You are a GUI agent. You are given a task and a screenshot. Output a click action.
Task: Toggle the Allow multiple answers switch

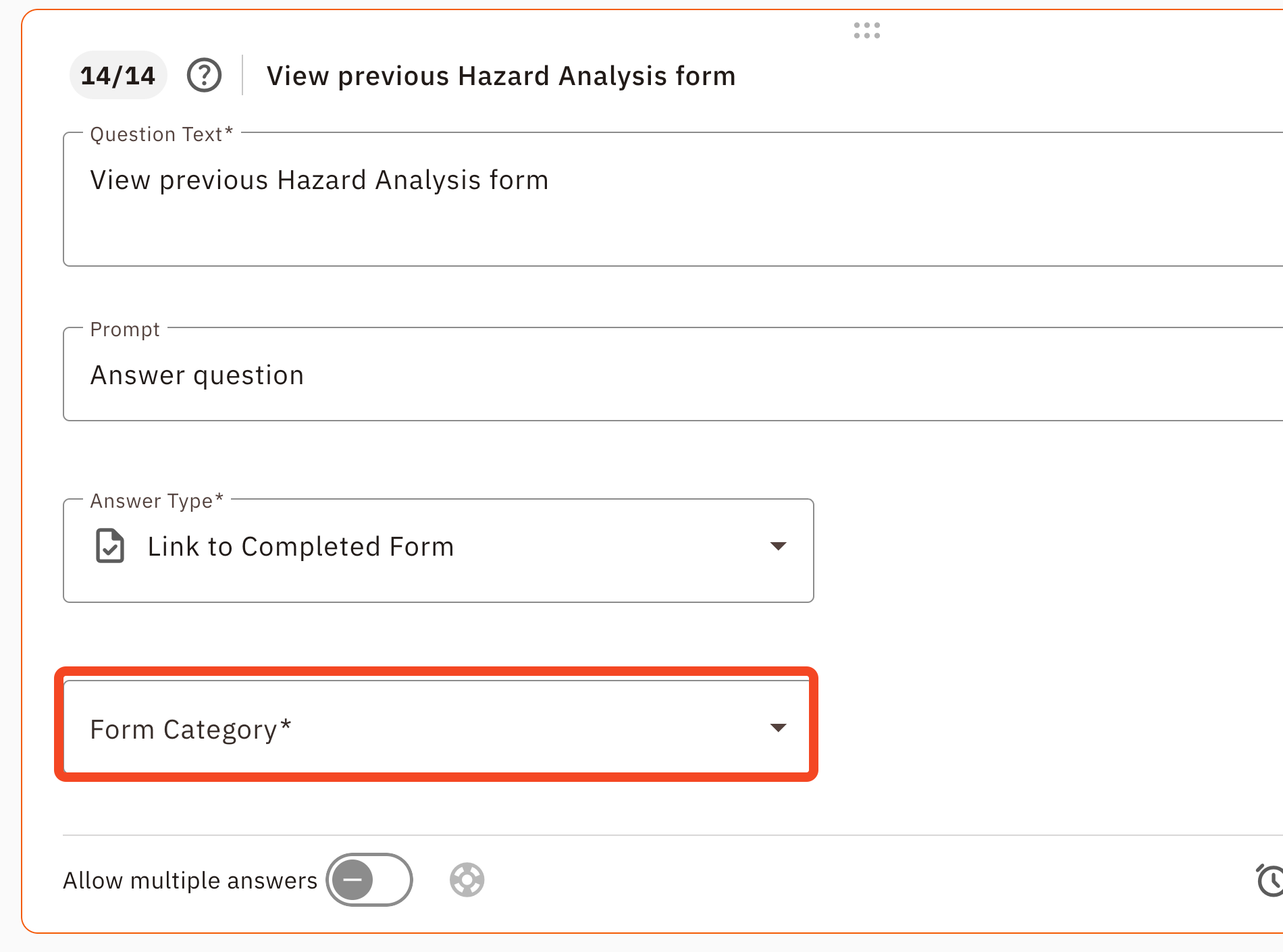369,880
